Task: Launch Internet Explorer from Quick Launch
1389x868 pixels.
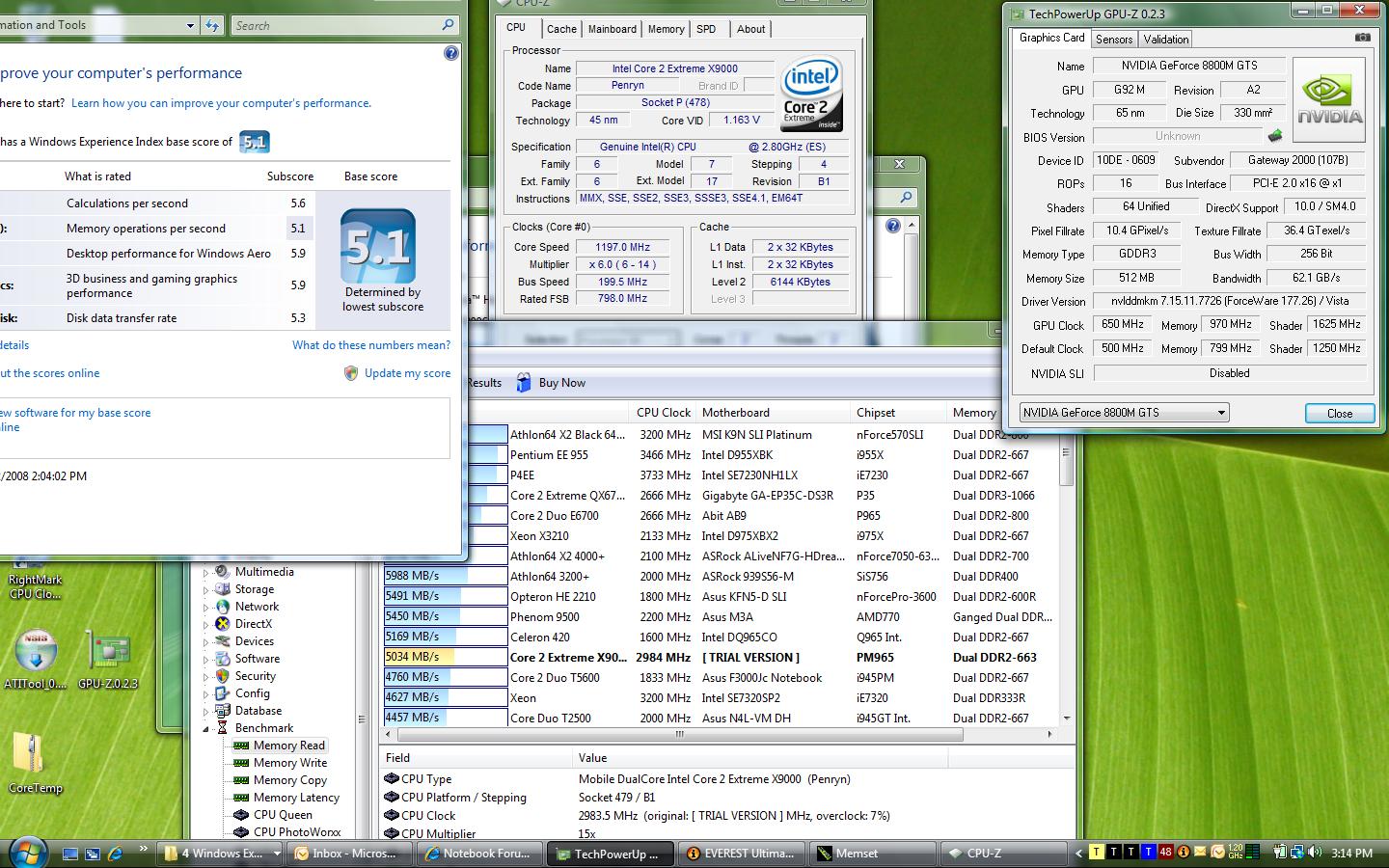Action: tap(115, 854)
